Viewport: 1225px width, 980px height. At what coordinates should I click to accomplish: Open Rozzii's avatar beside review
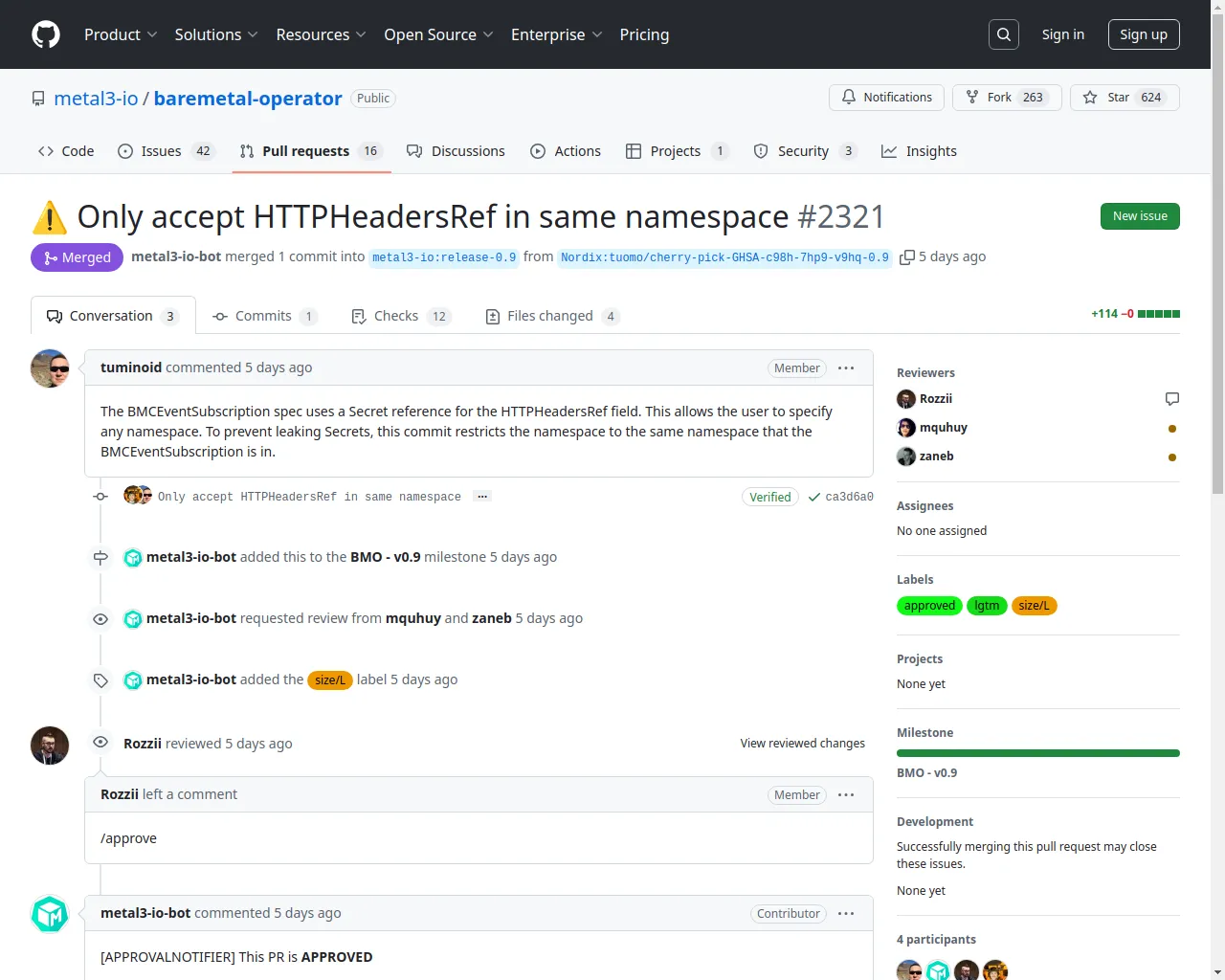[50, 746]
